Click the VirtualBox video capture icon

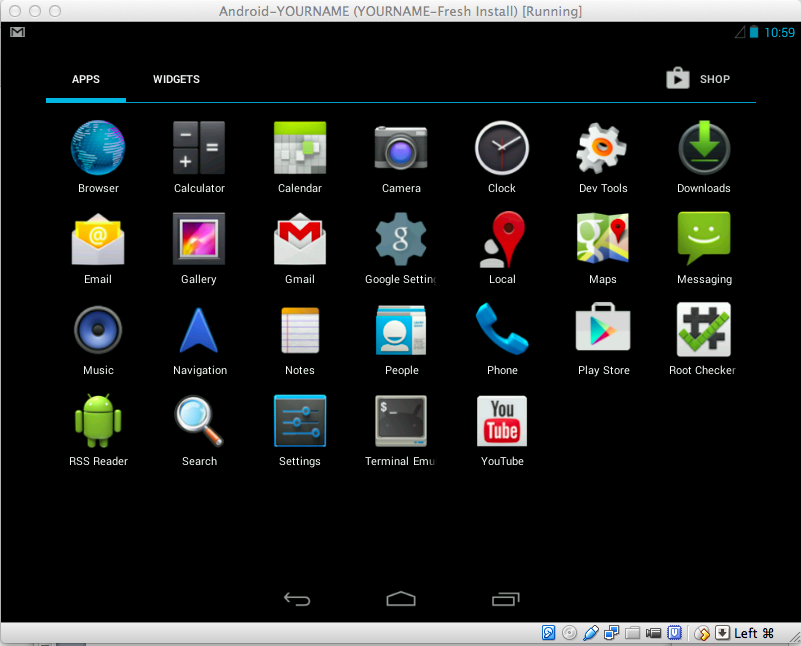(x=653, y=633)
